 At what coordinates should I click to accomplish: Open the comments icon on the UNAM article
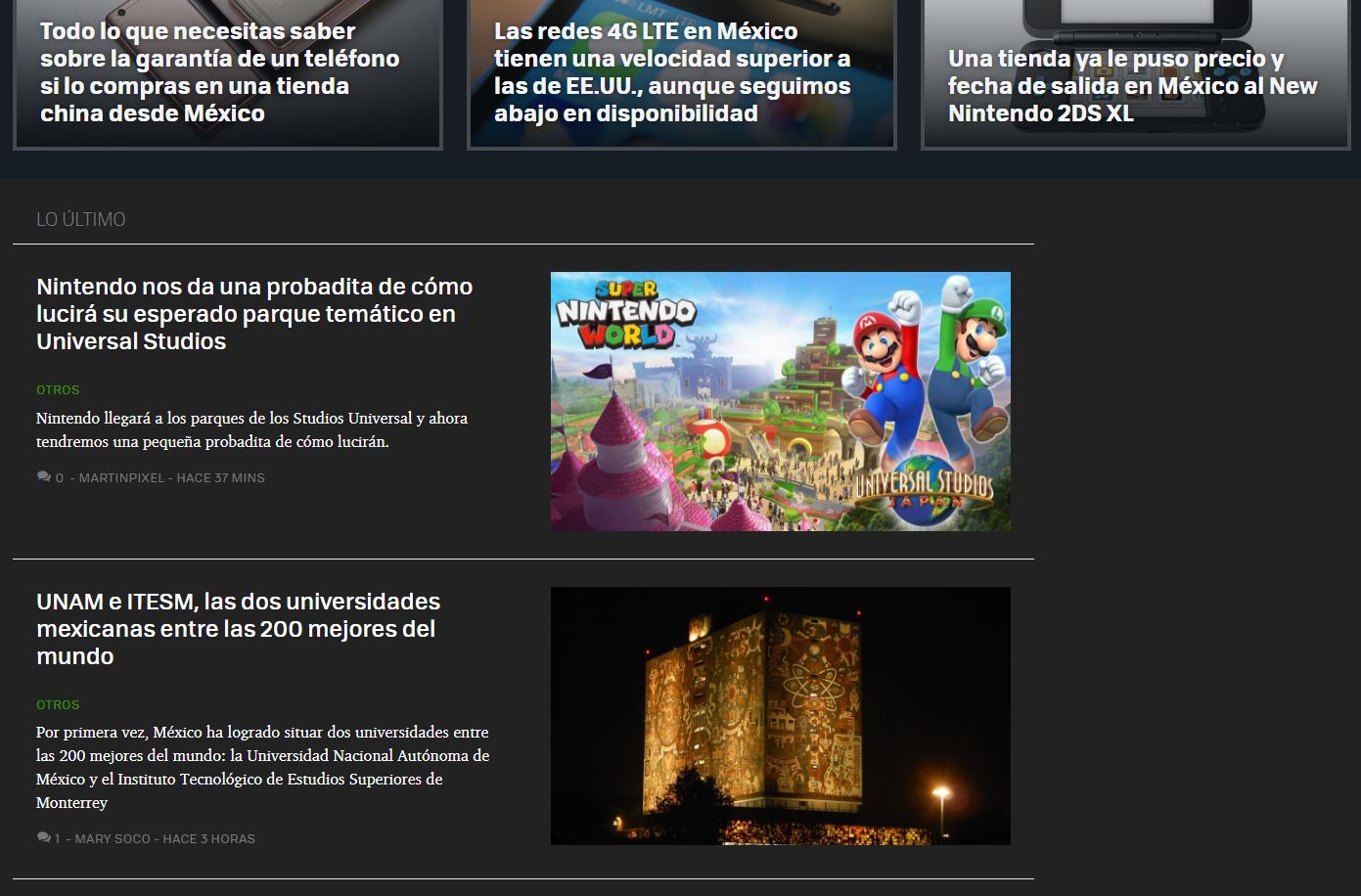tap(44, 838)
